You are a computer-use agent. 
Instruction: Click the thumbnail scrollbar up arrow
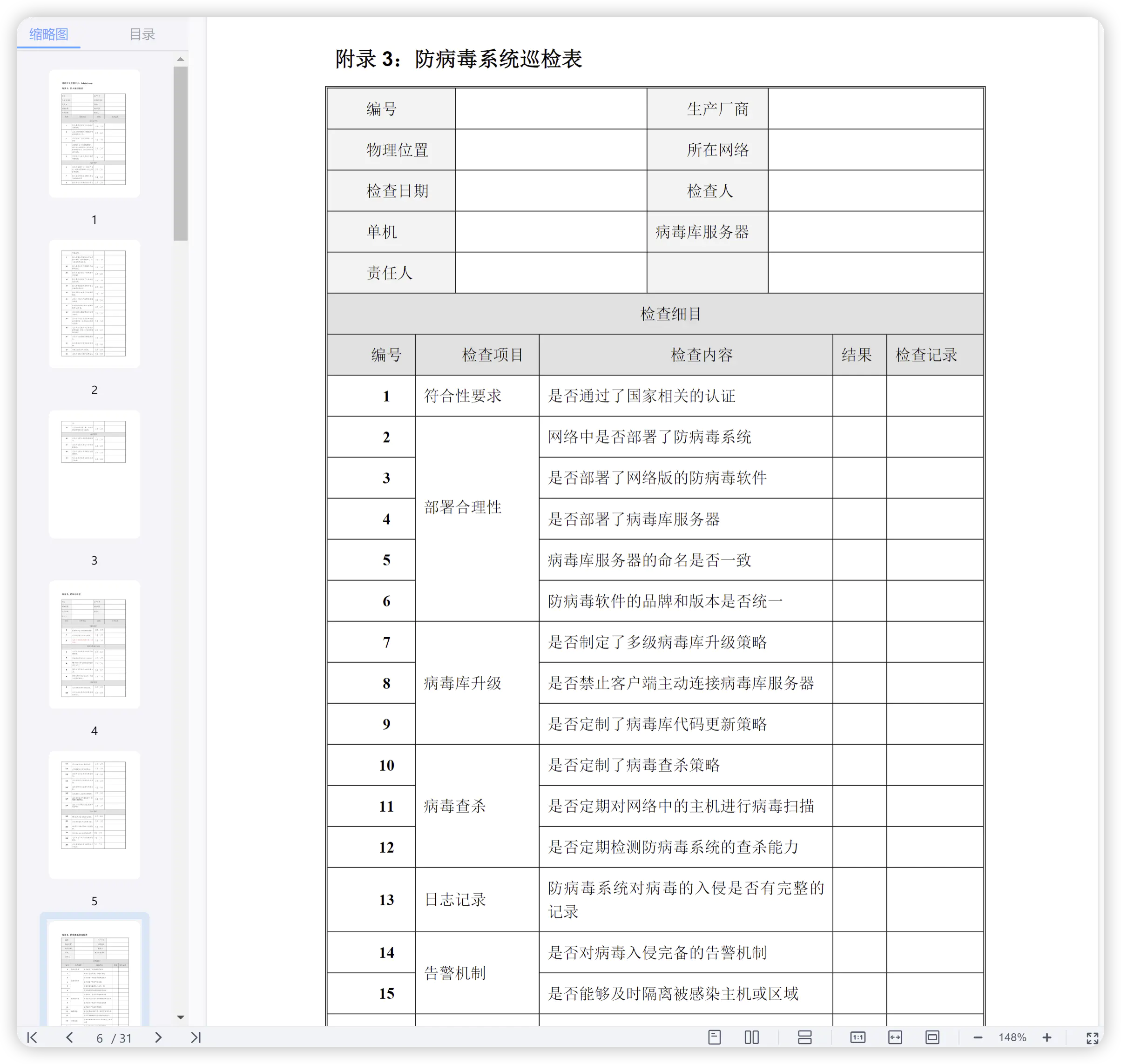181,59
